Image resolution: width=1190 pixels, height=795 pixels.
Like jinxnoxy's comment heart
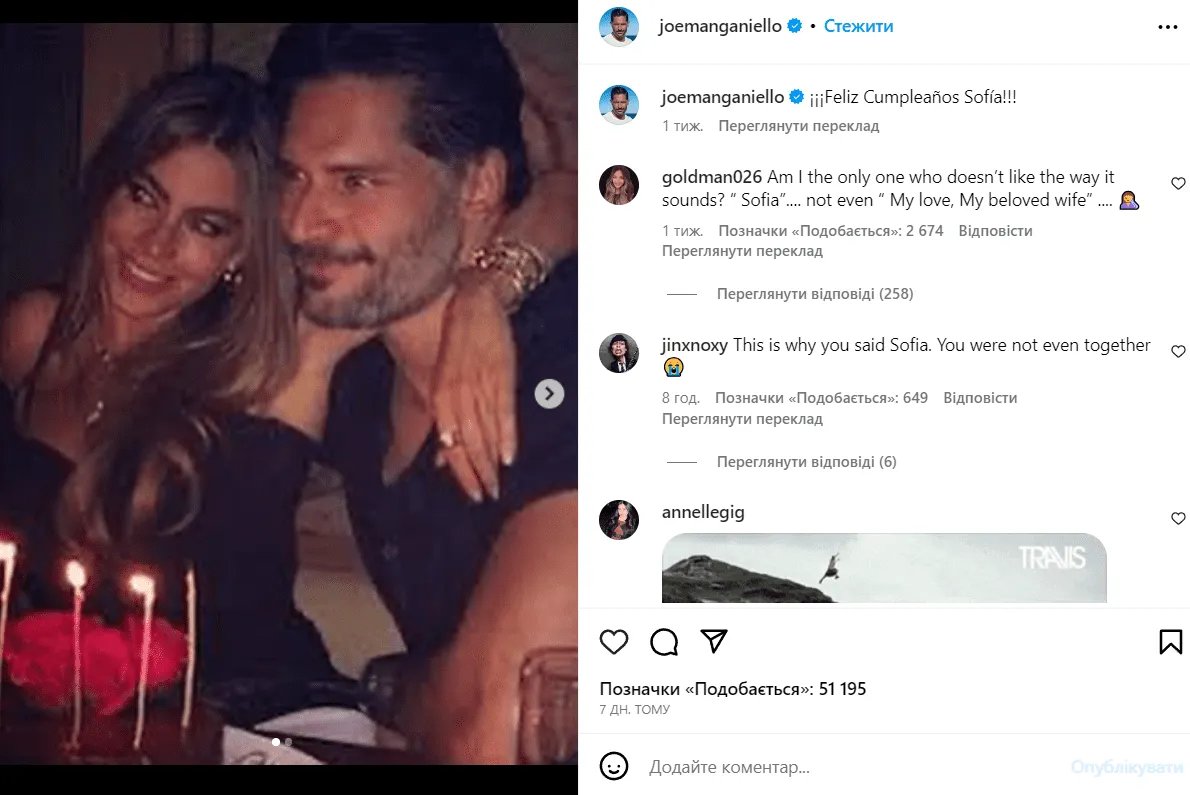coord(1178,352)
